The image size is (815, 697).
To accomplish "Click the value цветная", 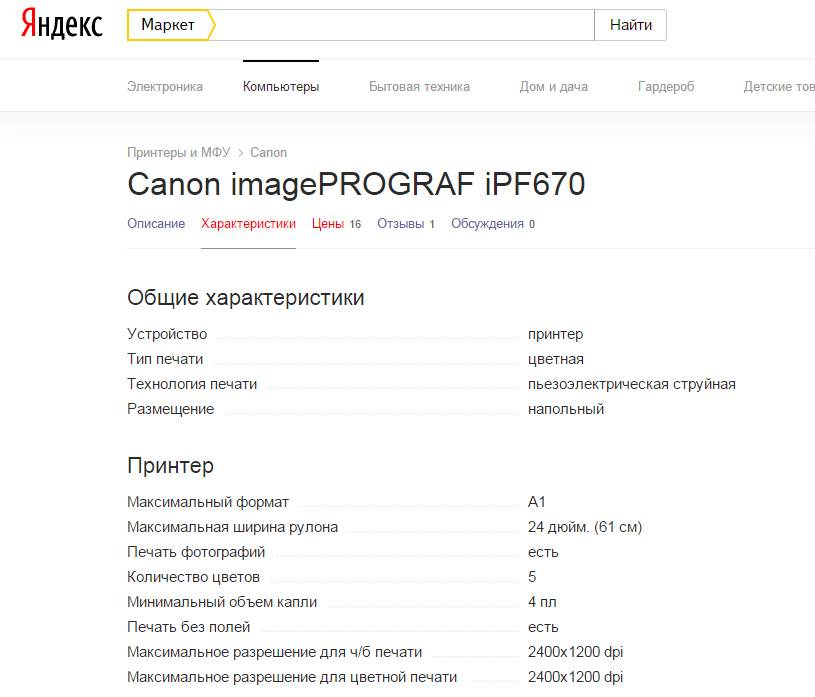I will point(556,359).
